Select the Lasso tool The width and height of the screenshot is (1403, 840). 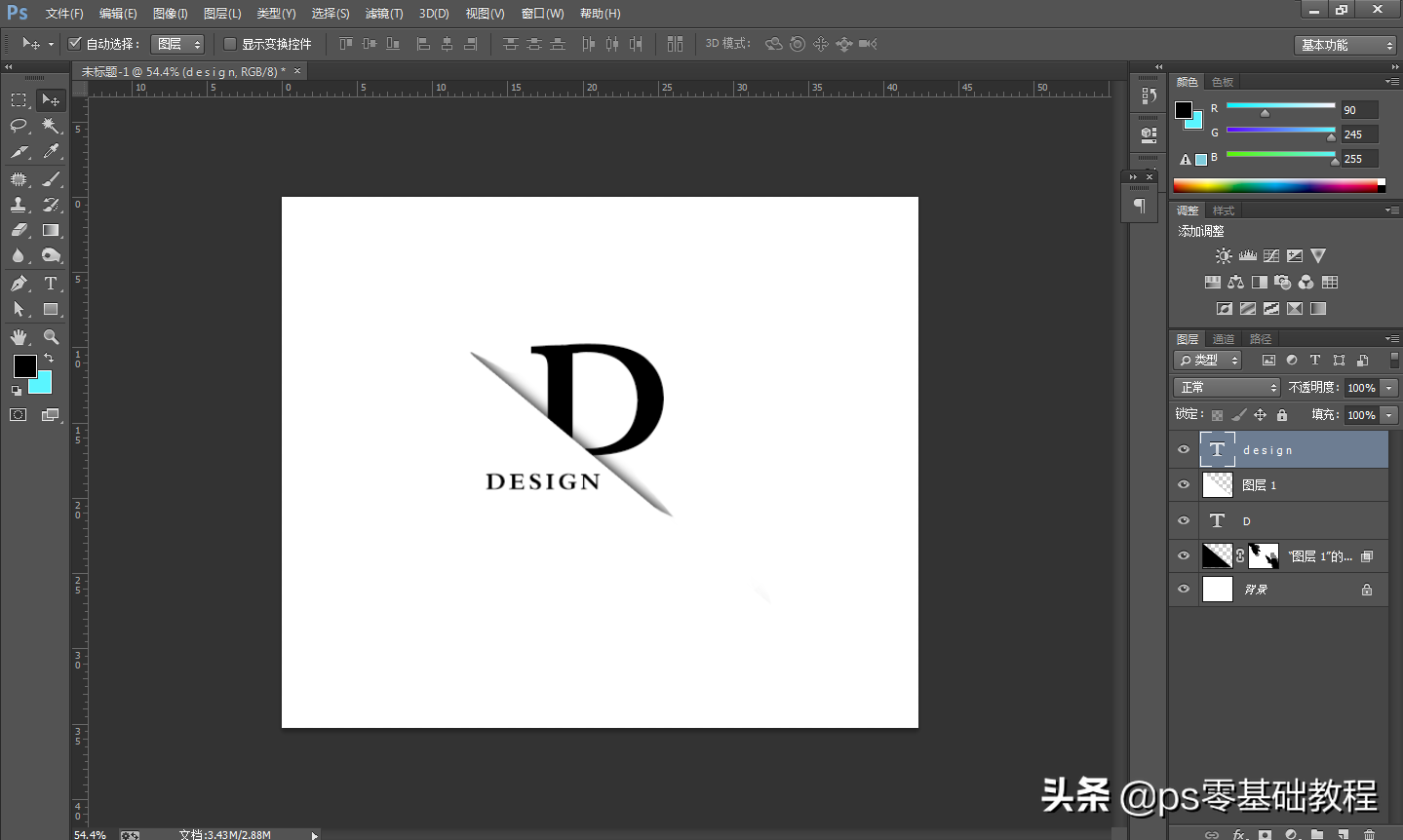[x=19, y=125]
